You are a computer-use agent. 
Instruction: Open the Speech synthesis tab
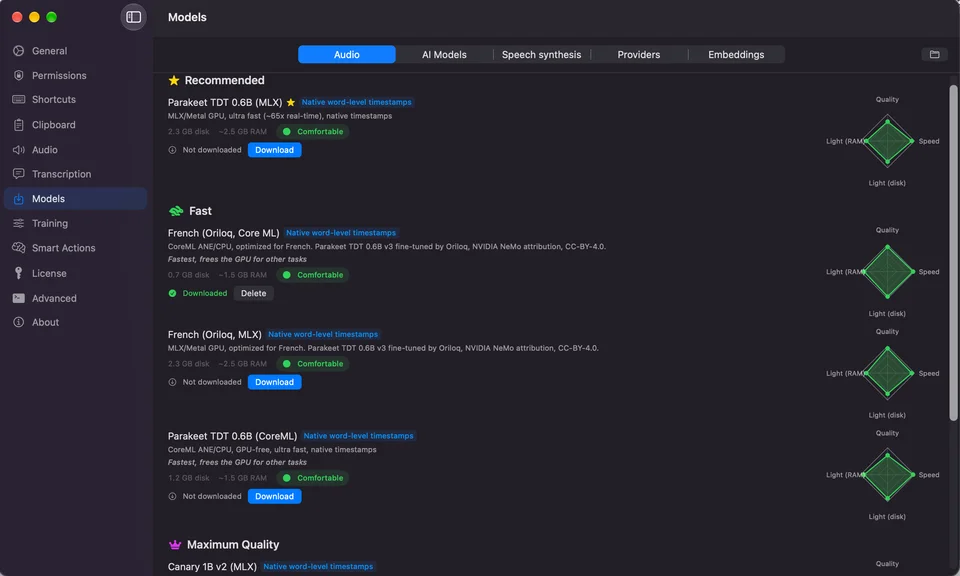click(541, 54)
